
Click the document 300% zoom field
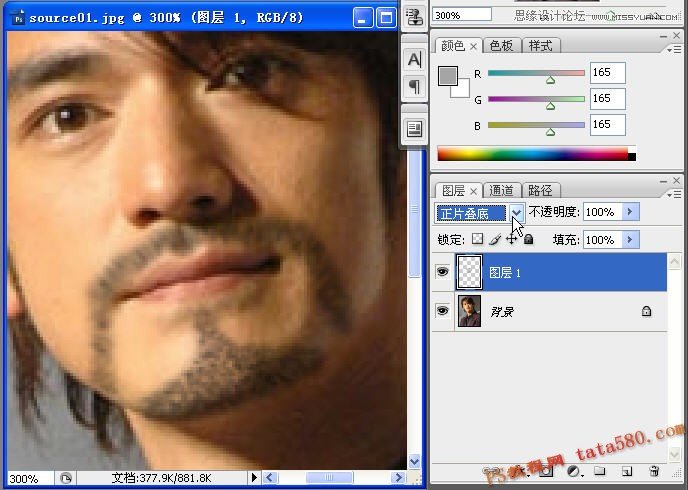30,478
